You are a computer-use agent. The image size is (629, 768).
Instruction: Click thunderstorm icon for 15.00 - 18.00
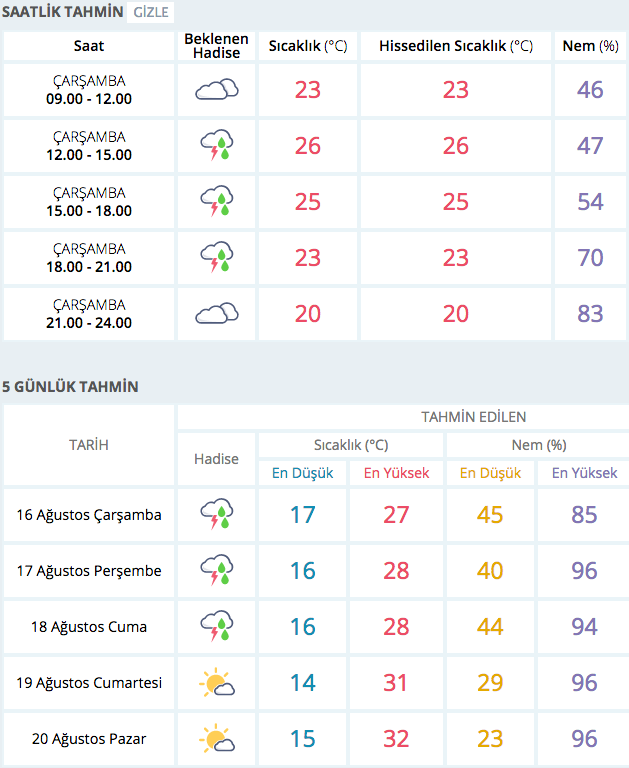[216, 202]
